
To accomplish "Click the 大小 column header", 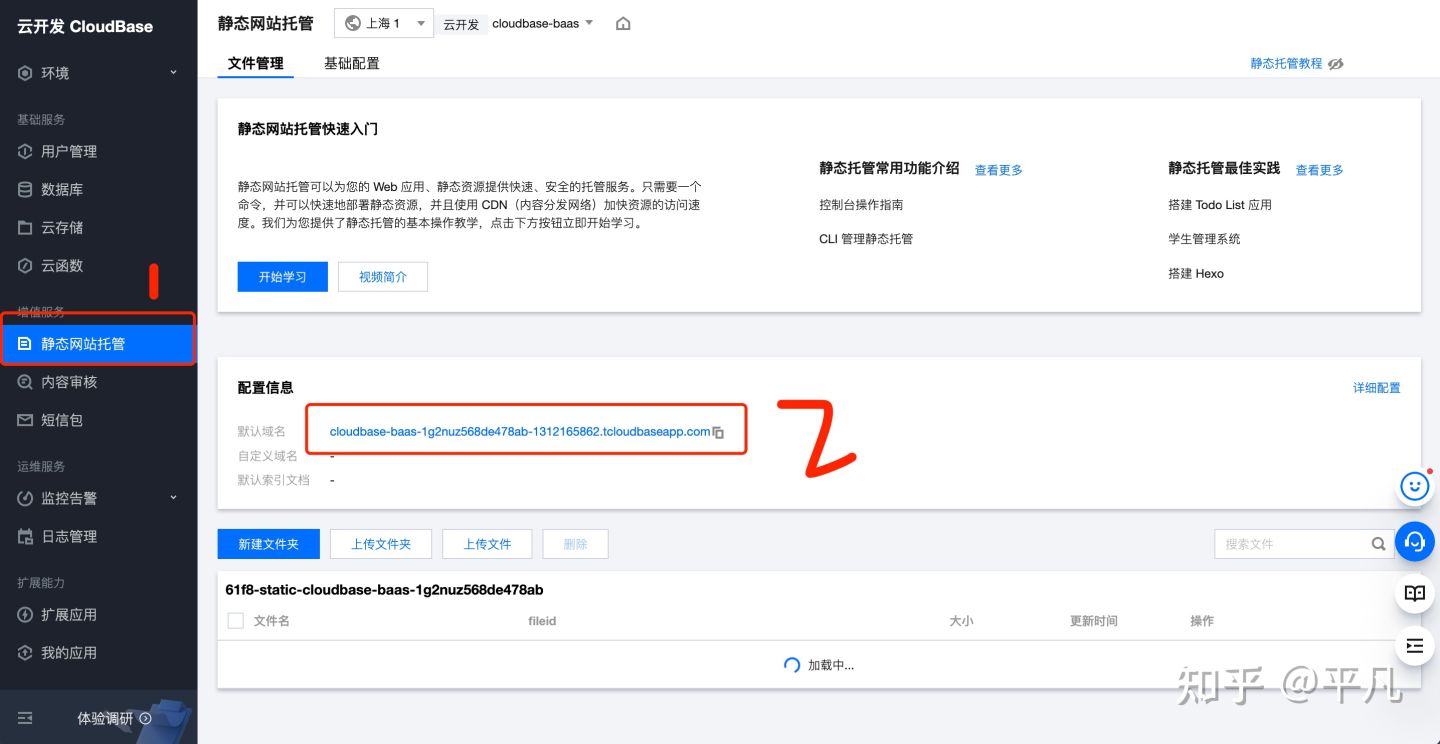I will [x=961, y=621].
